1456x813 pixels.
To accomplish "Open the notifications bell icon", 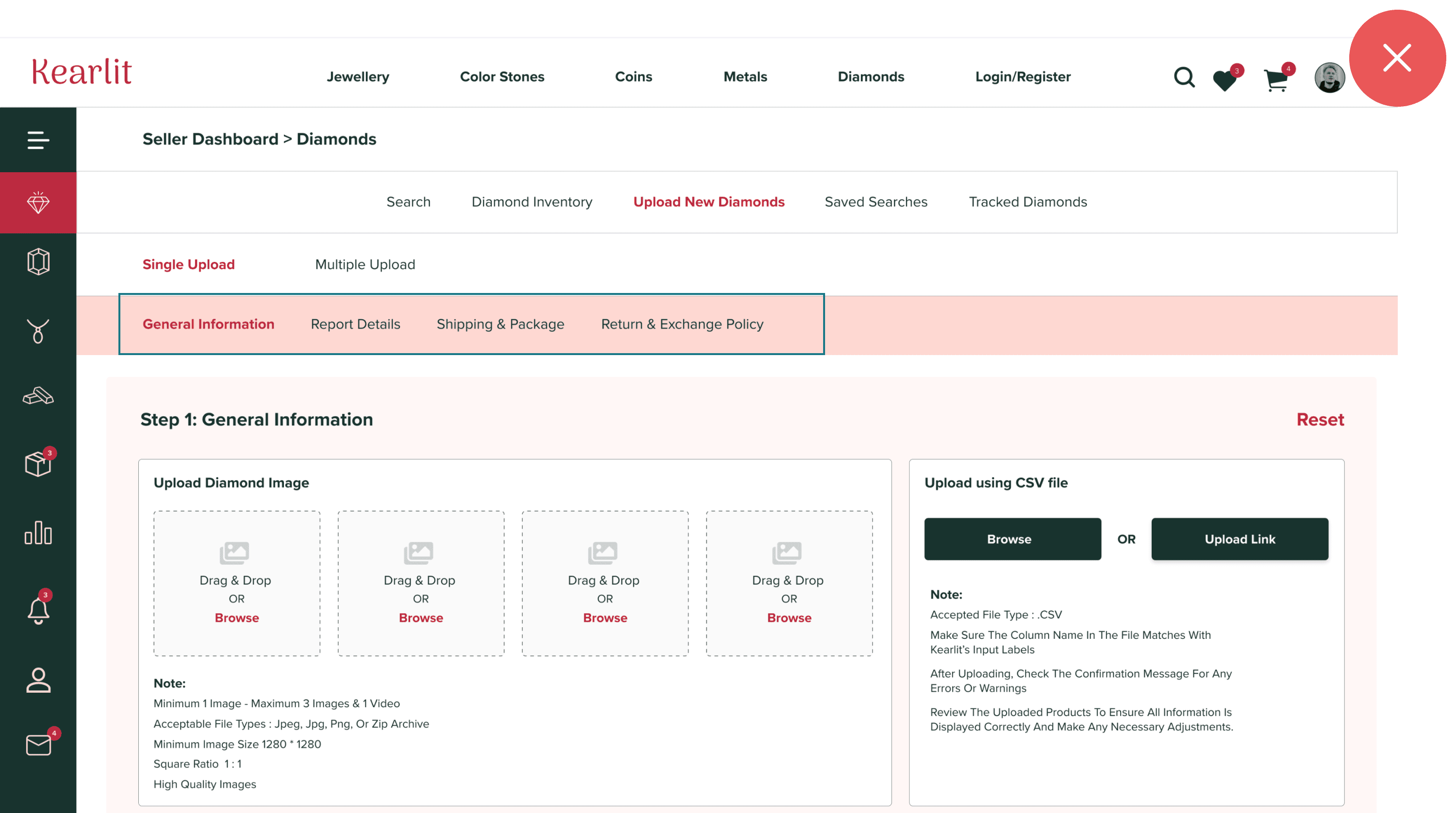I will point(38,610).
